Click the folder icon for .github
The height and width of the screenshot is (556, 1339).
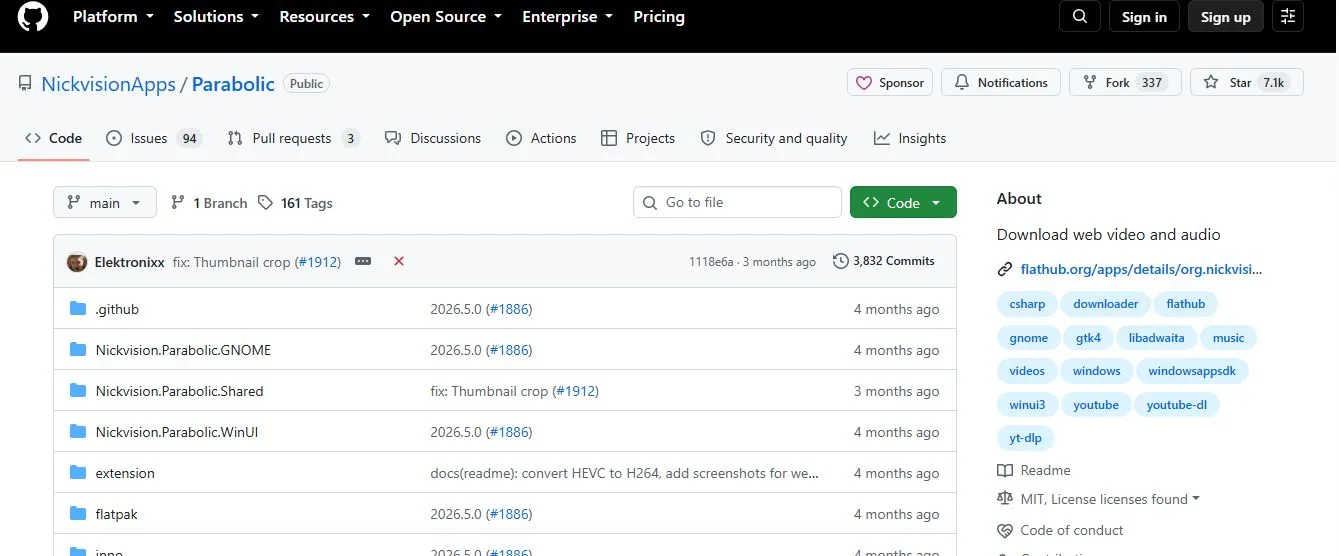pos(78,308)
